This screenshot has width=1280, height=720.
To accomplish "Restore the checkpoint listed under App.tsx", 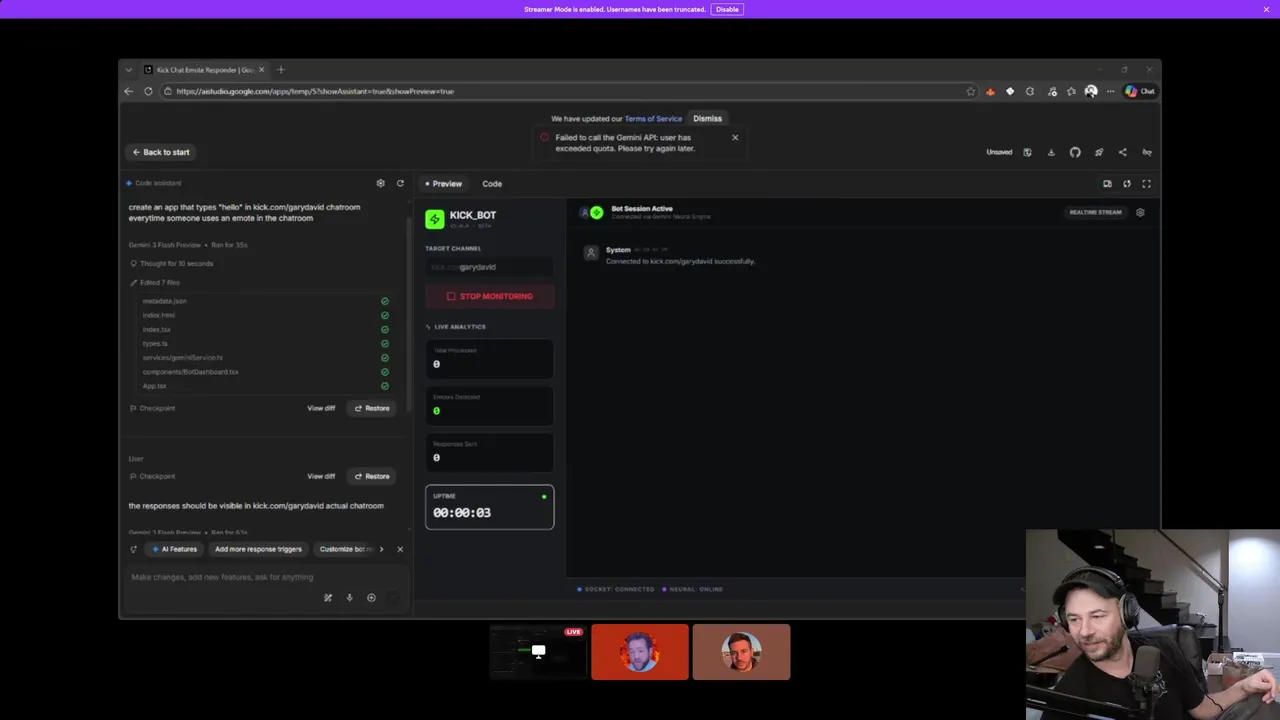I will 372,408.
